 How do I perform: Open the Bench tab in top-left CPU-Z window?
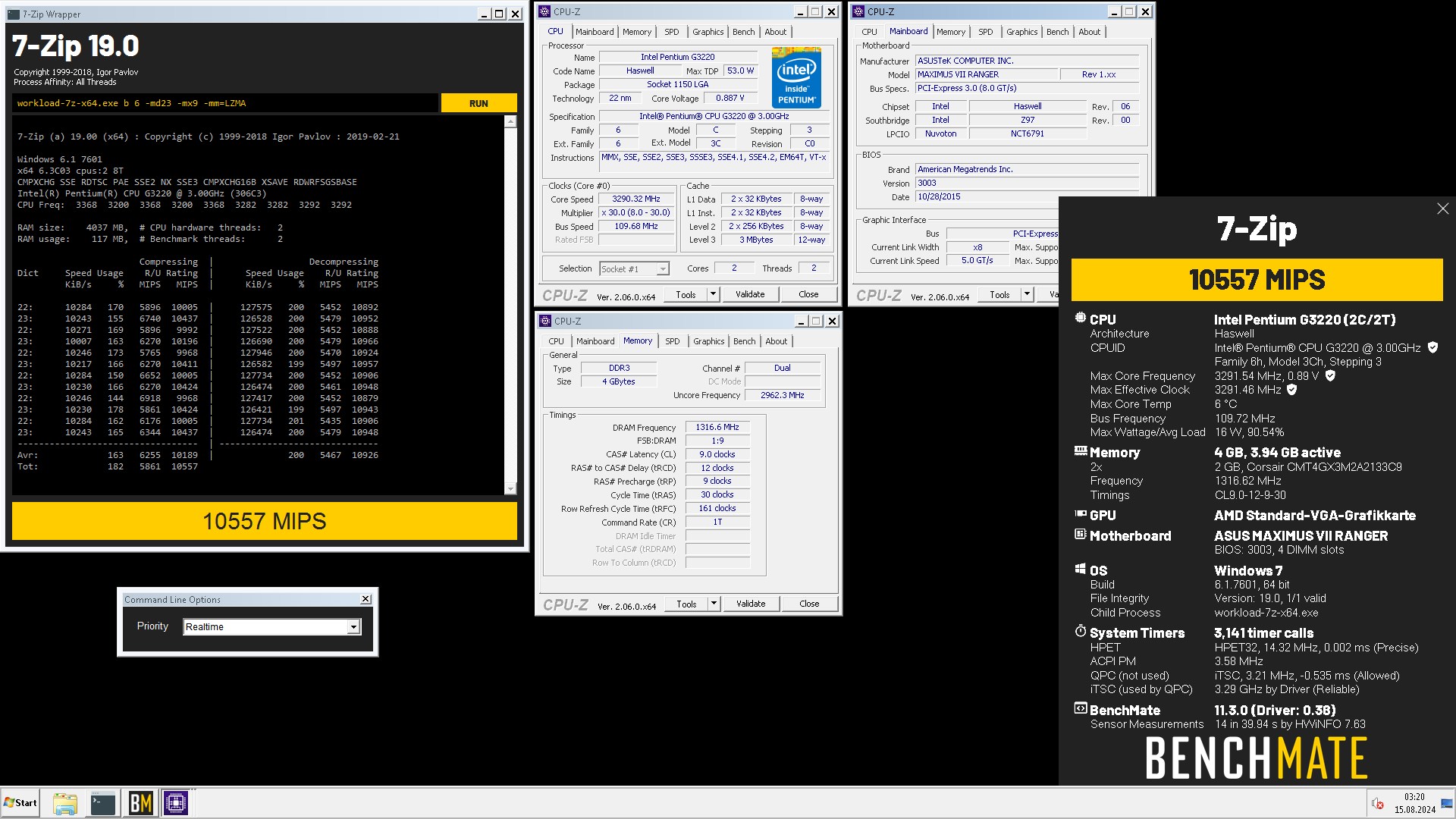coord(743,32)
